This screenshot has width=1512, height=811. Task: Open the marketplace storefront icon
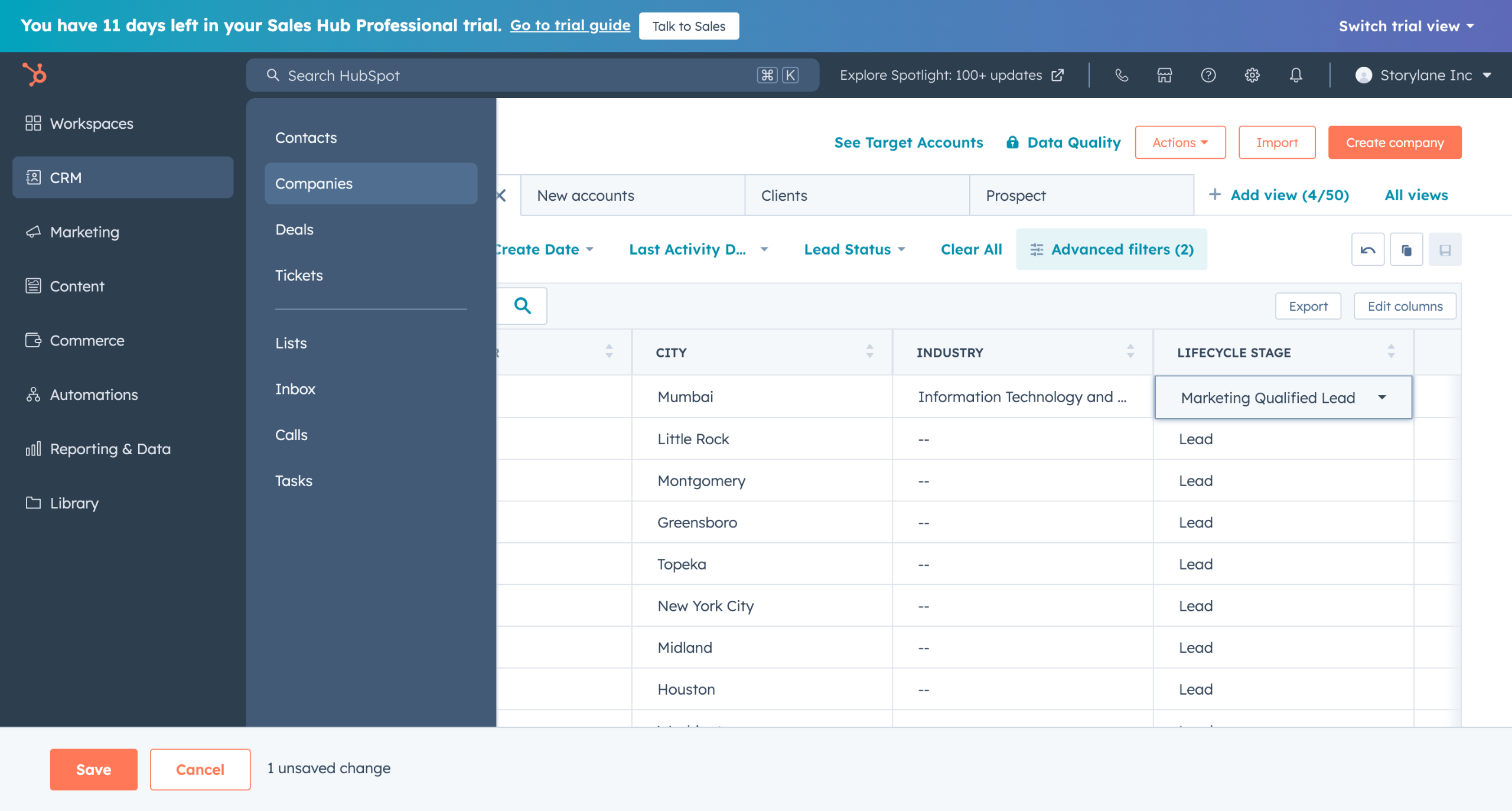pos(1165,75)
